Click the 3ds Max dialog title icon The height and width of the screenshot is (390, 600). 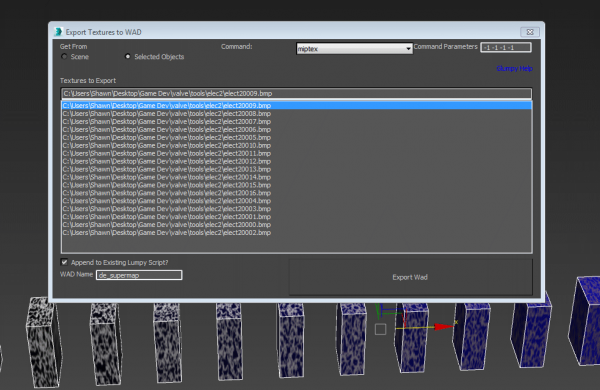point(58,32)
